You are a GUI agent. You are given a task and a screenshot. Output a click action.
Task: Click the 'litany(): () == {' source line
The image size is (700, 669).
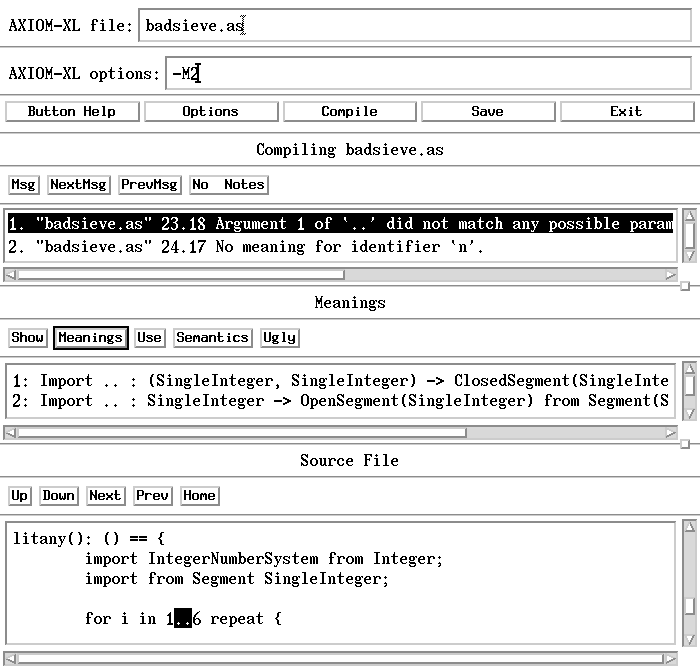tap(89, 538)
